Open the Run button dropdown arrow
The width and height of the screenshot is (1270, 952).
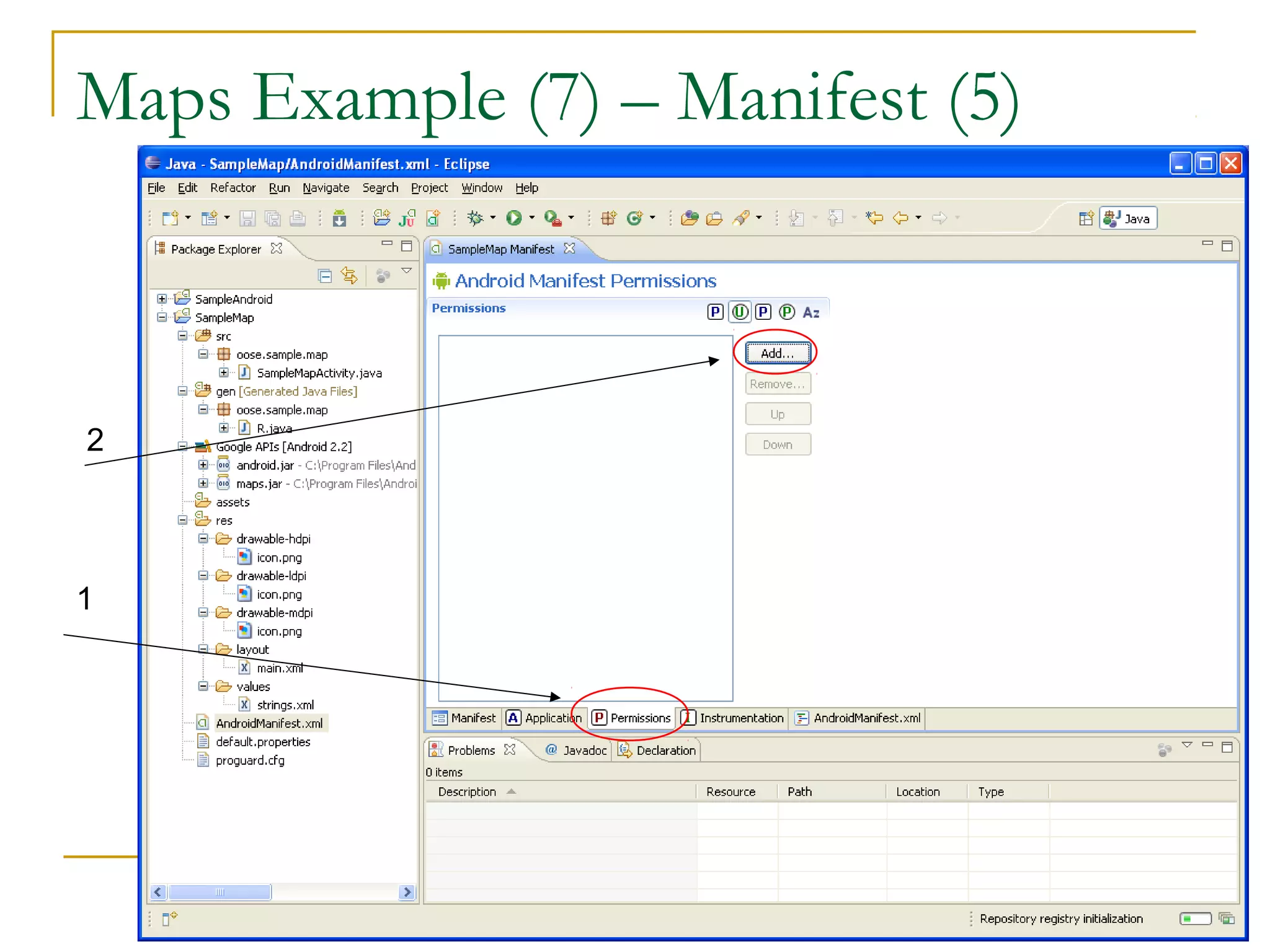pos(531,218)
